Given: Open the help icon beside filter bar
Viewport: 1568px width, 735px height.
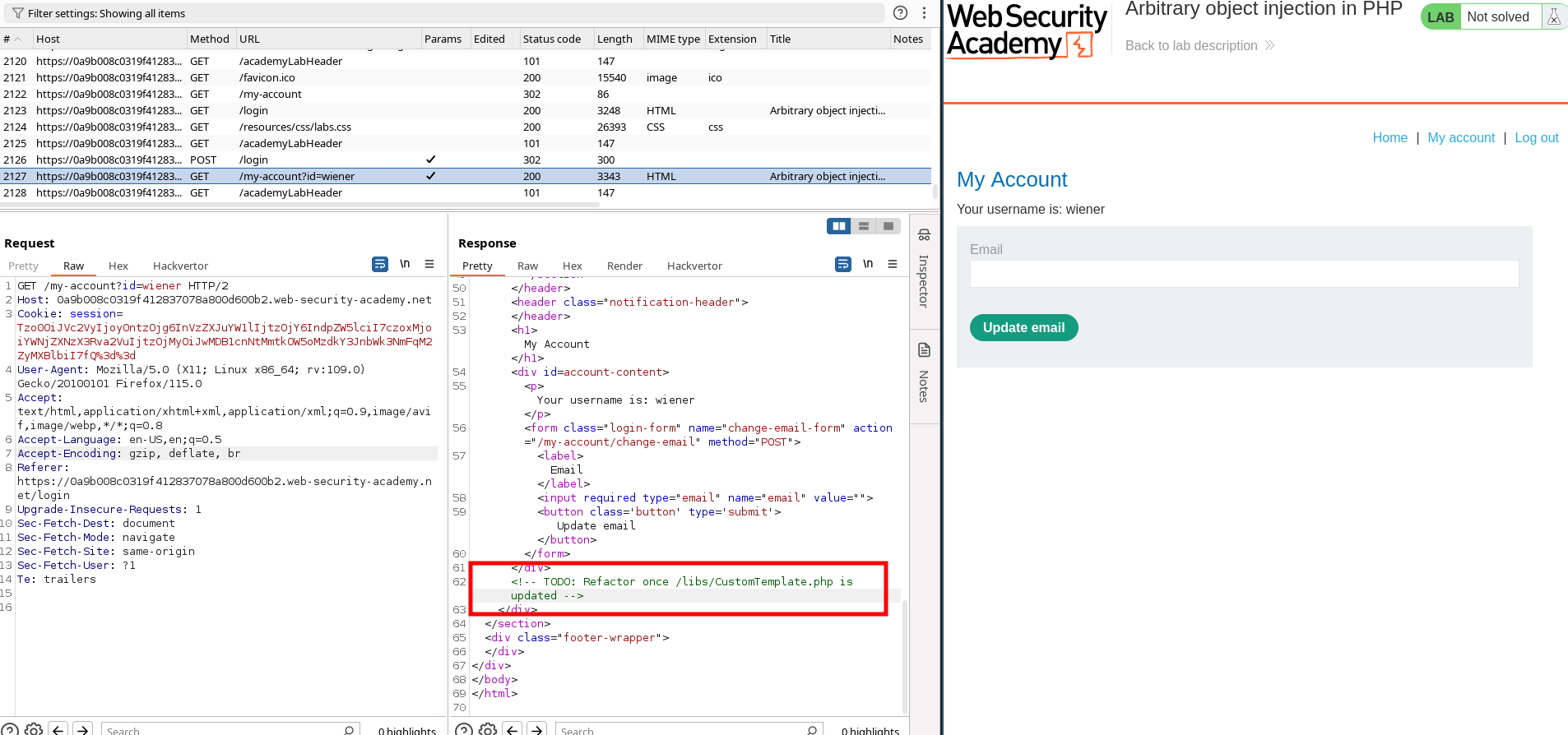Looking at the screenshot, I should point(901,13).
